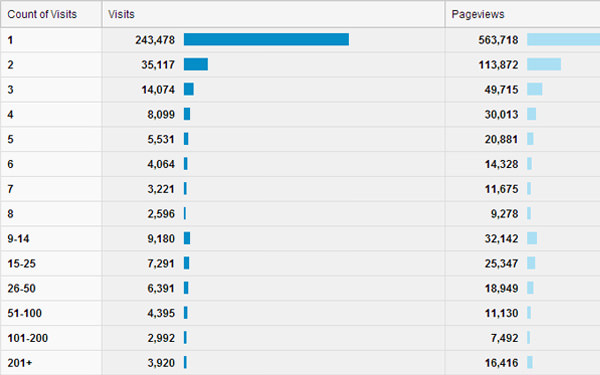Select the light blue bar beside 32,142 pageviews
600x375 pixels.
click(x=532, y=238)
